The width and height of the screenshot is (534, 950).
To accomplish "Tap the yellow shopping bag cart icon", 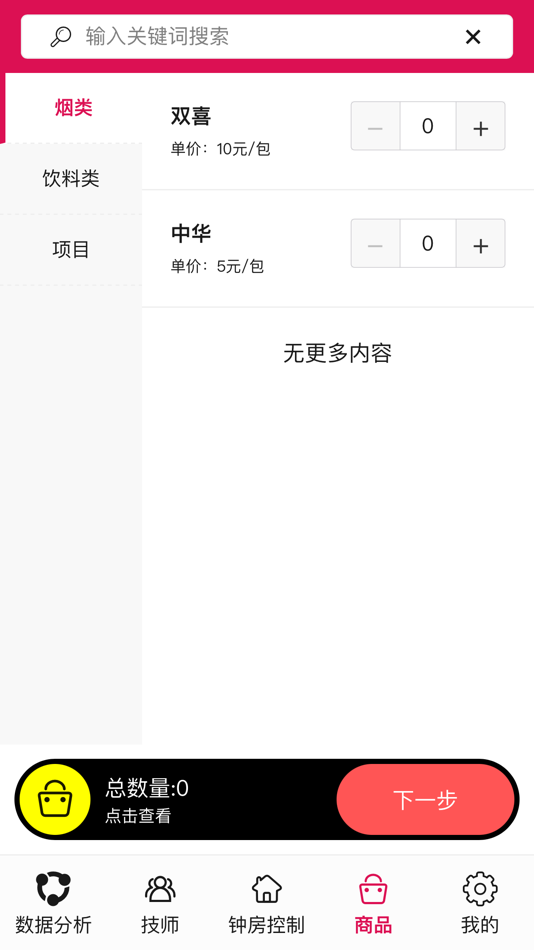I will 55,799.
